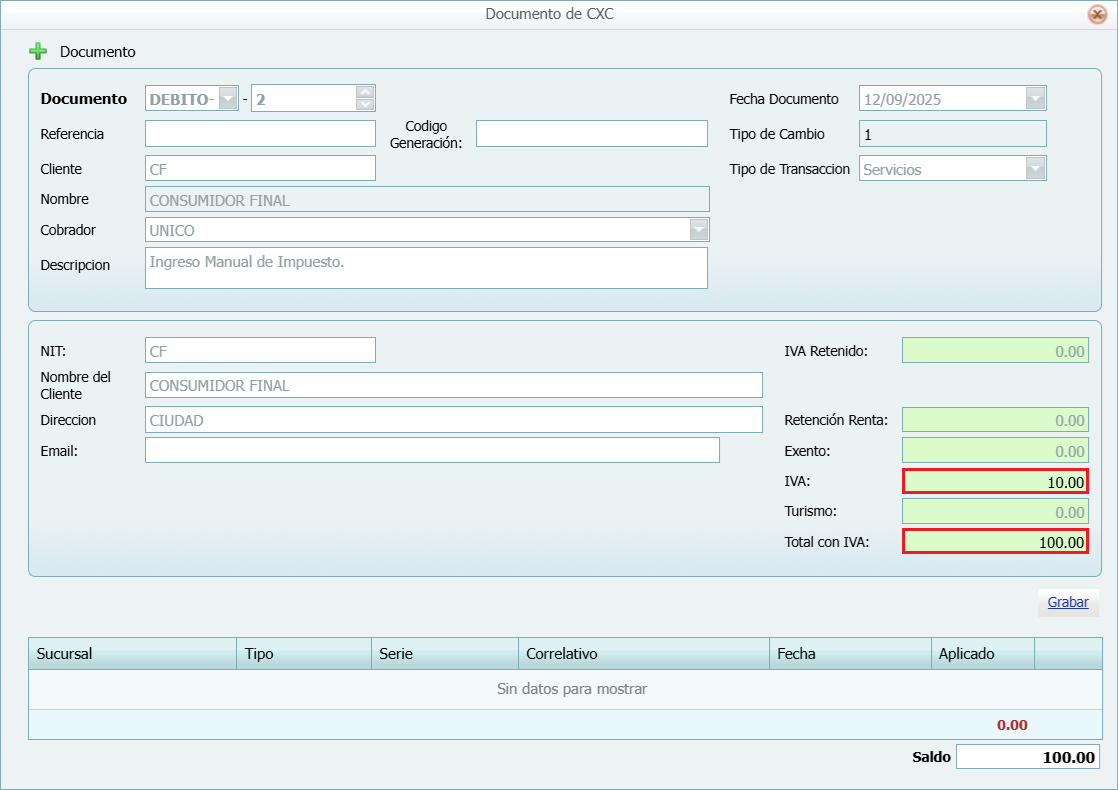Click the Aplicado column header

[982, 653]
